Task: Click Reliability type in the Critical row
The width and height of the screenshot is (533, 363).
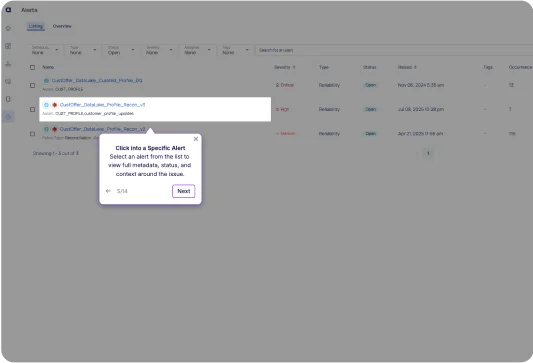Action: [329, 85]
